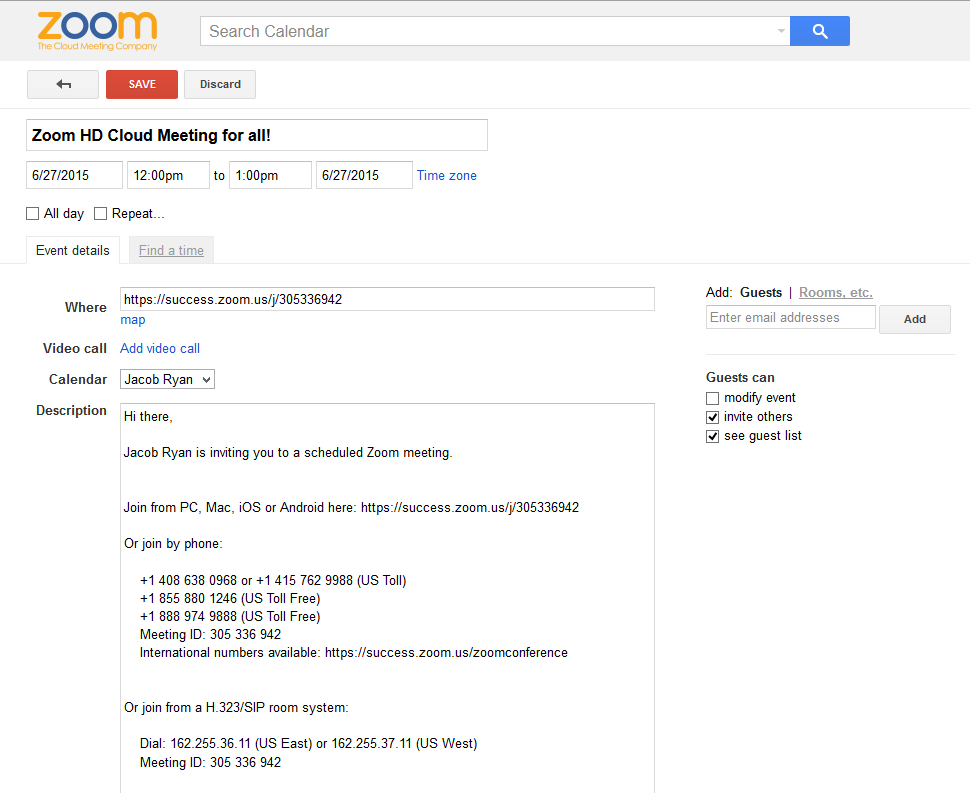The image size is (970, 793).
Task: Switch to Rooms, etc. link
Action: pyautogui.click(x=835, y=293)
